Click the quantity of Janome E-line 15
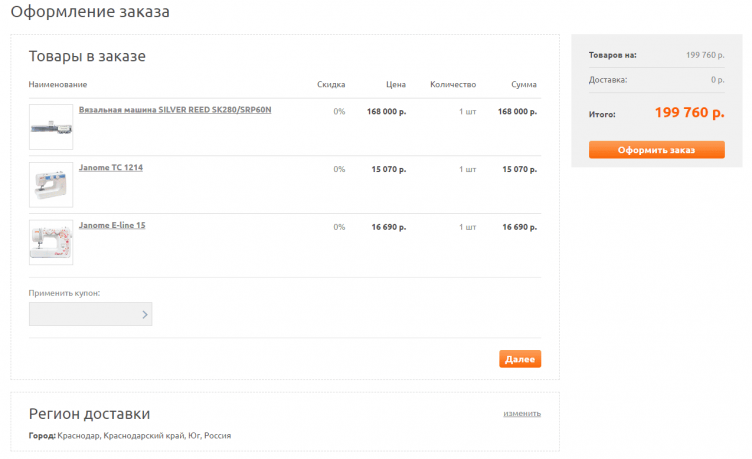The height and width of the screenshot is (459, 752). [467, 227]
